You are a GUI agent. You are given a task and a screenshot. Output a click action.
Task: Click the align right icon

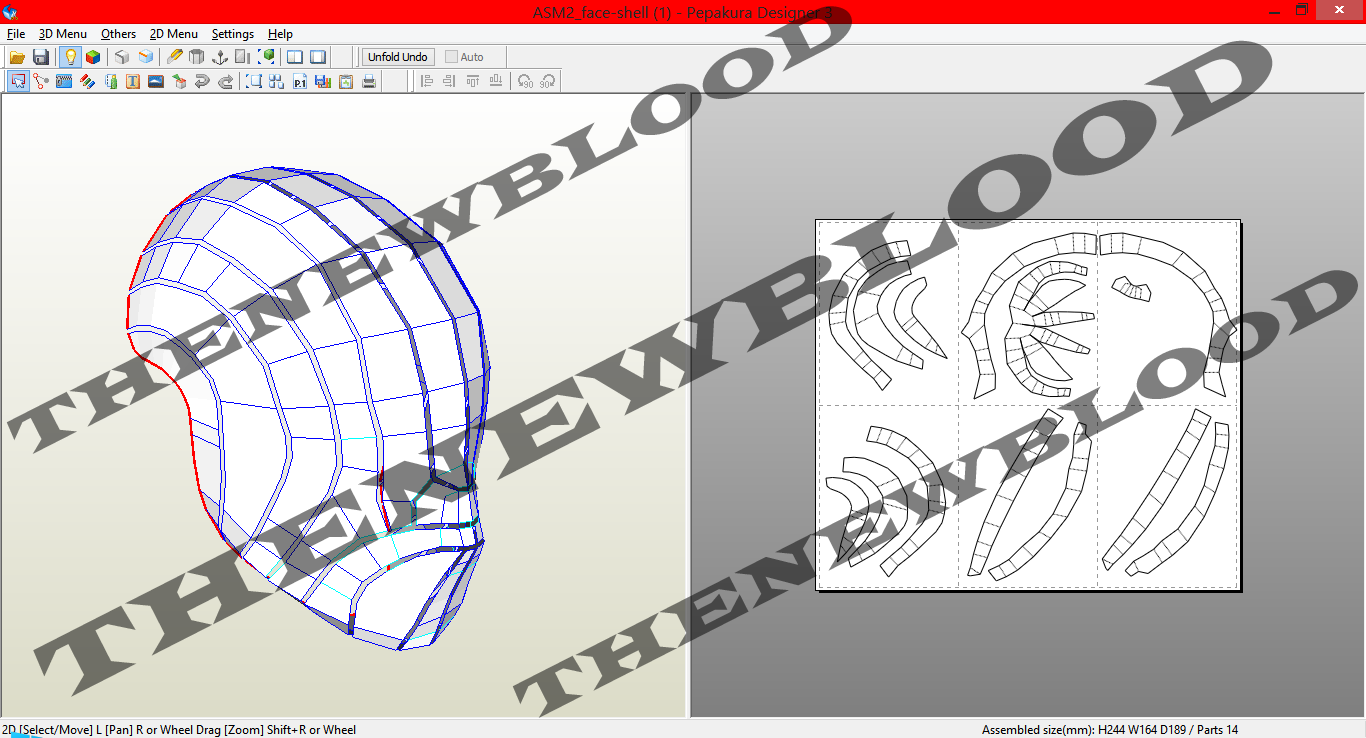point(449,81)
